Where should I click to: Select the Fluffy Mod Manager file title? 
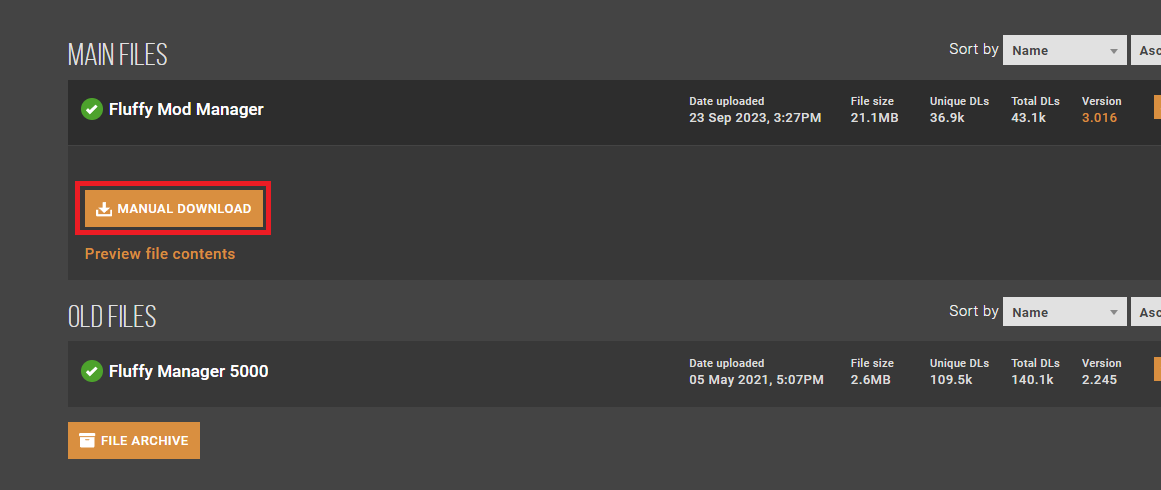tap(186, 109)
